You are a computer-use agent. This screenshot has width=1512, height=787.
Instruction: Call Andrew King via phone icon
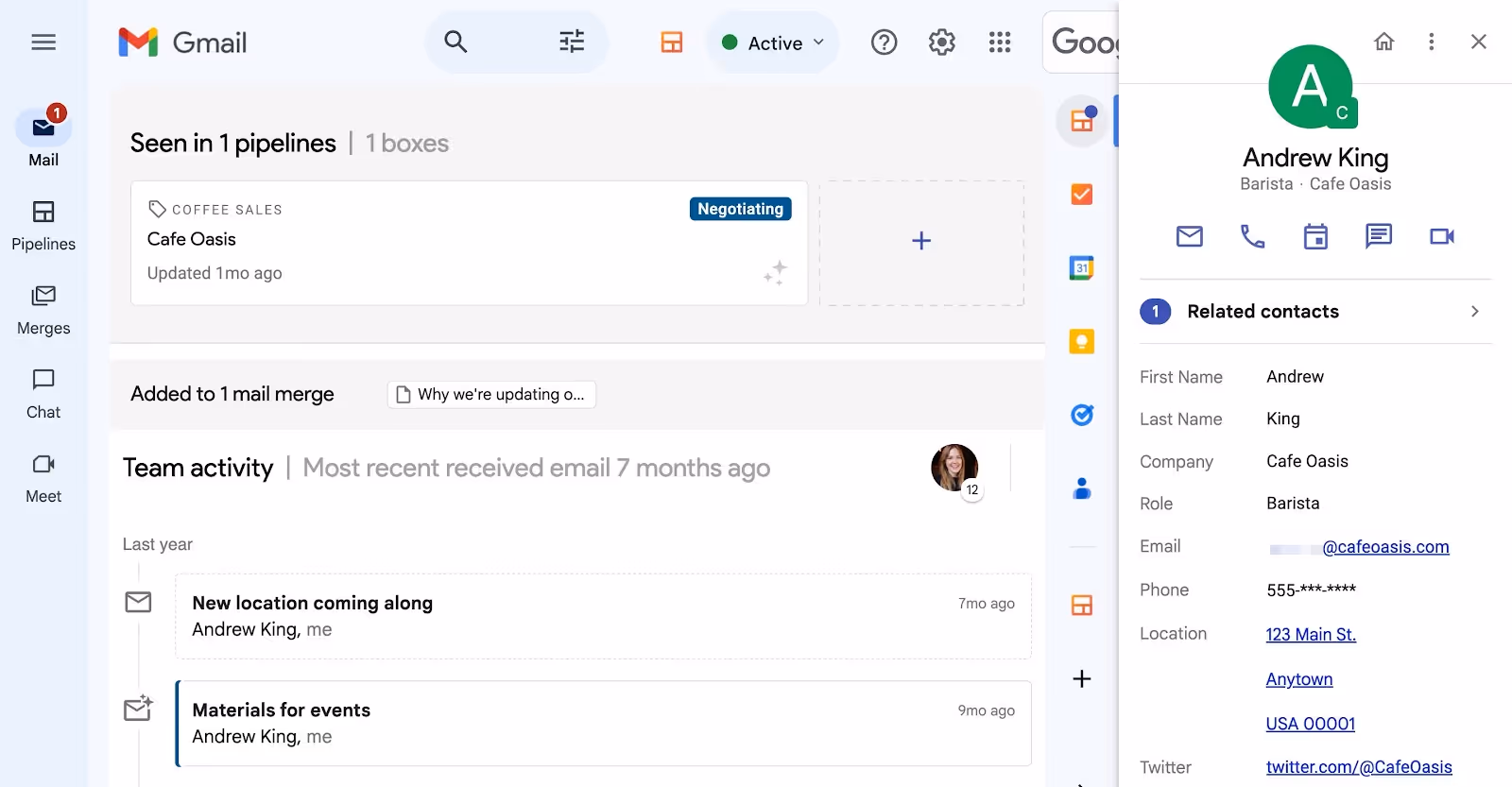point(1252,236)
